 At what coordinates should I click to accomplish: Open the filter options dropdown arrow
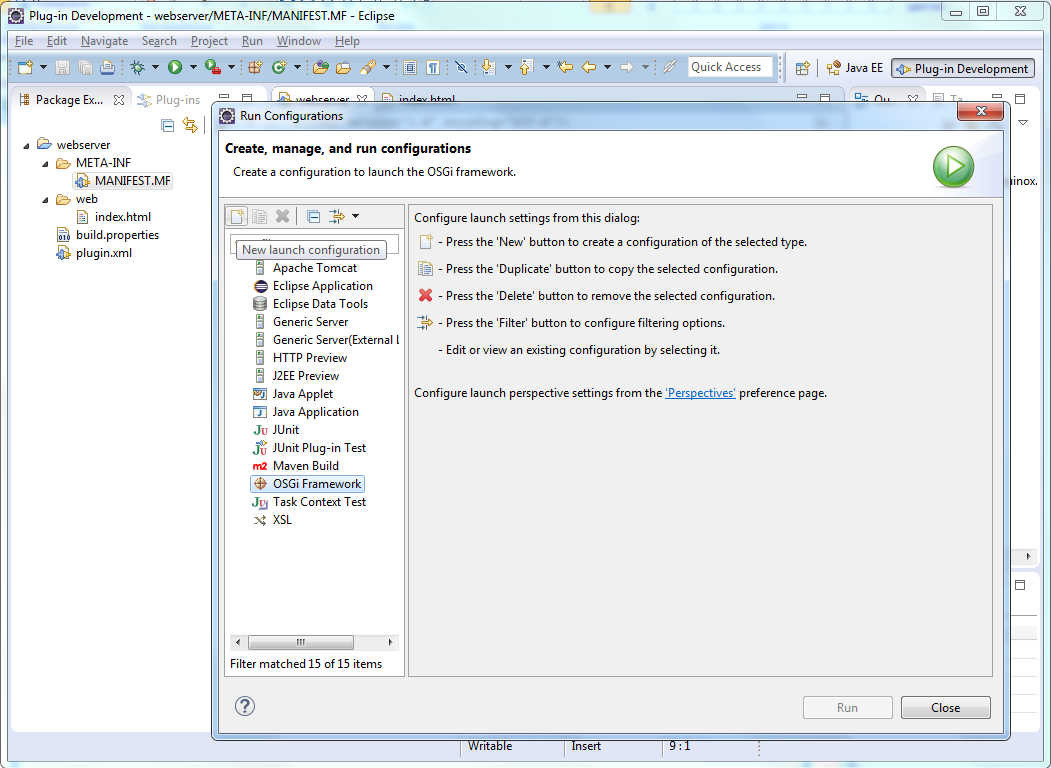click(355, 216)
